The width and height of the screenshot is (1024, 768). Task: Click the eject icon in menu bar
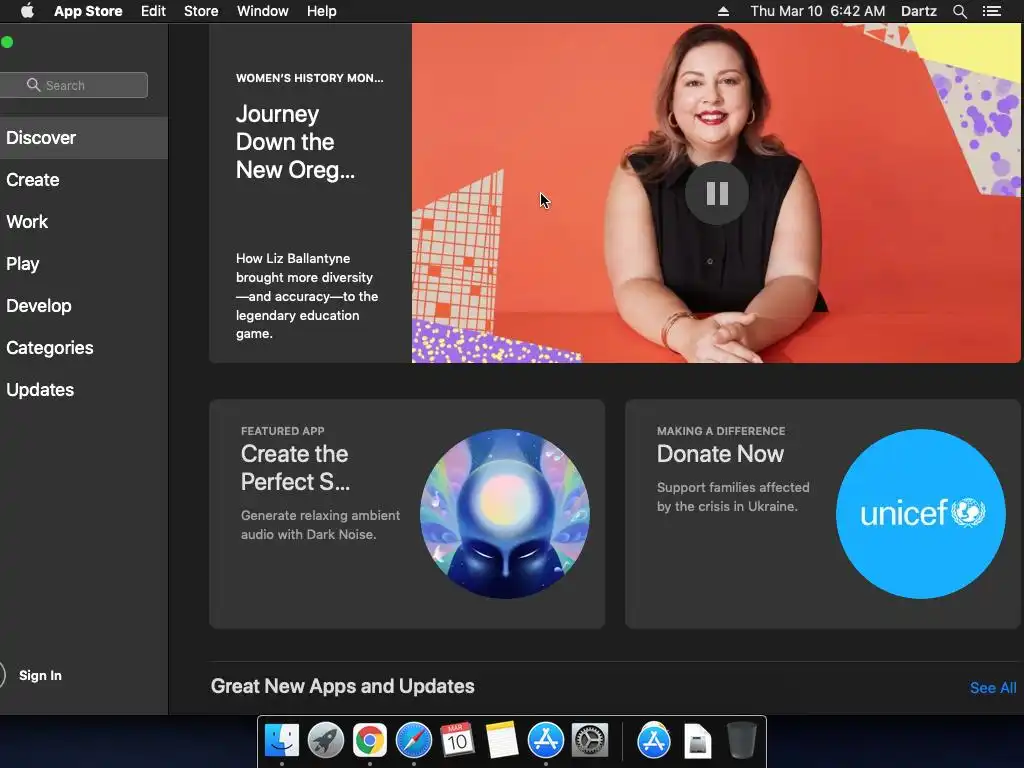coord(723,11)
